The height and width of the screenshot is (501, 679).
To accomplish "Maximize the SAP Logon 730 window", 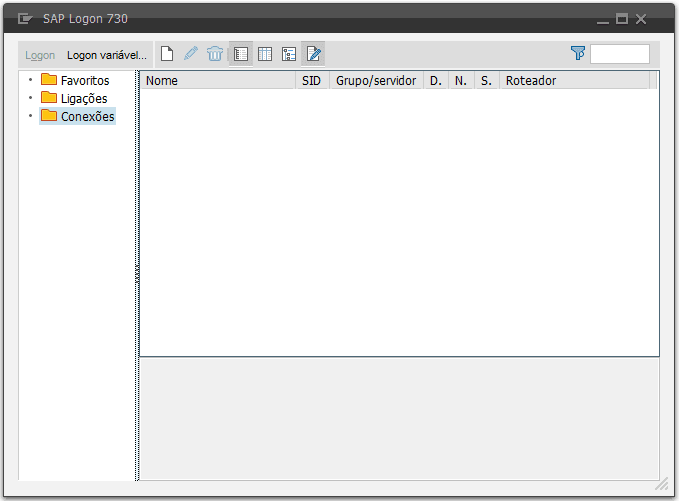I will tap(622, 19).
